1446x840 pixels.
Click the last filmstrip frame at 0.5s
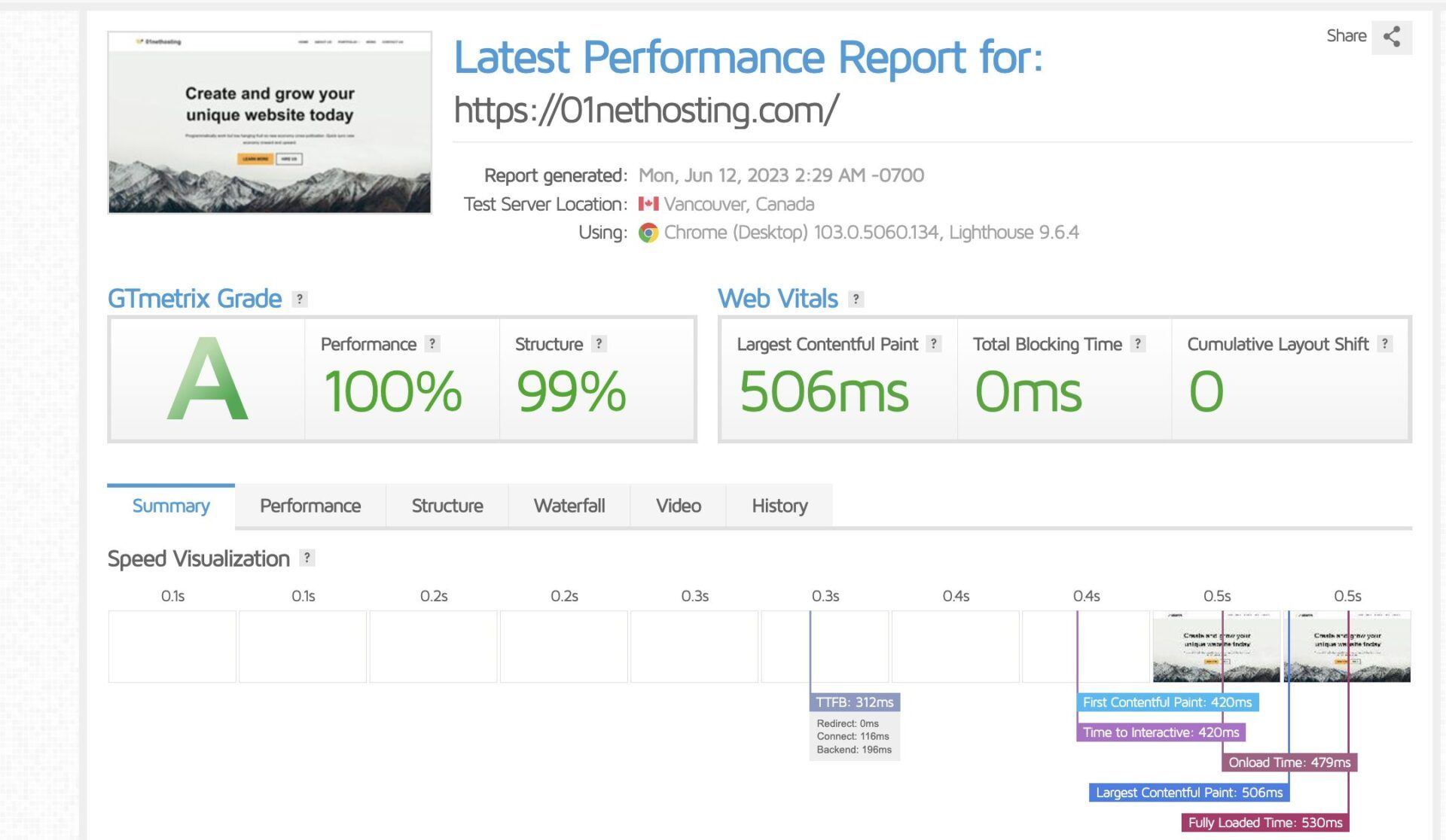[1347, 647]
